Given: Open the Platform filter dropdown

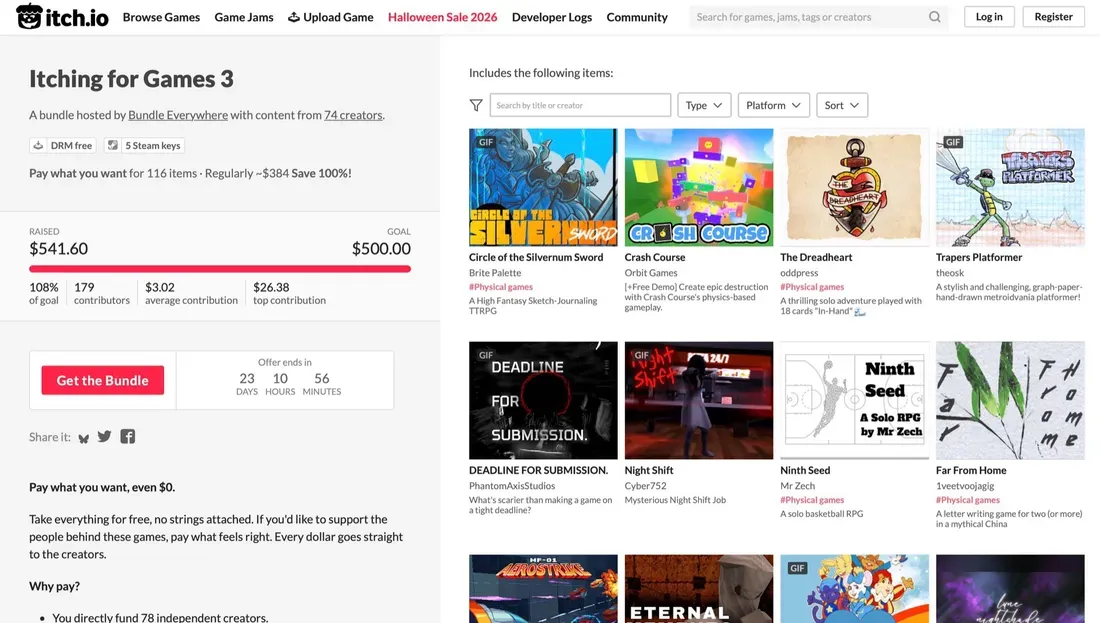Looking at the screenshot, I should tap(774, 105).
